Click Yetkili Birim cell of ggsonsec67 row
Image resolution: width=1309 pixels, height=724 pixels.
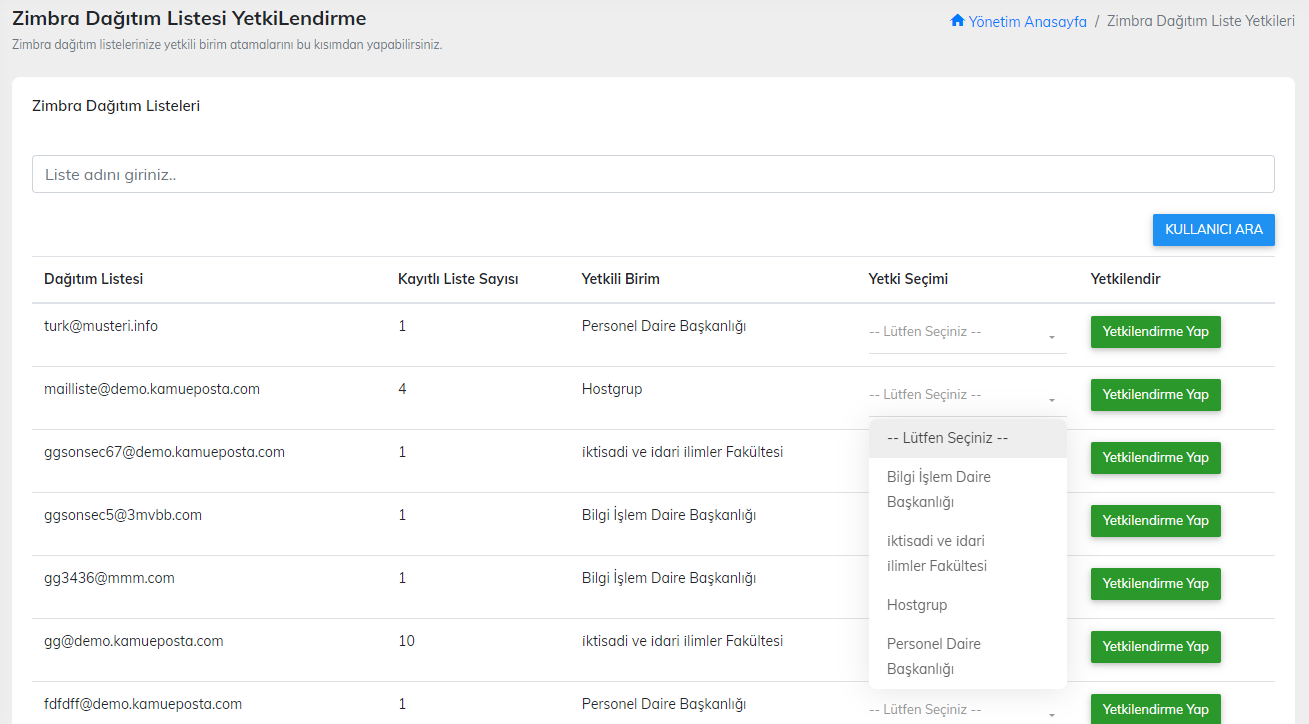pos(682,452)
